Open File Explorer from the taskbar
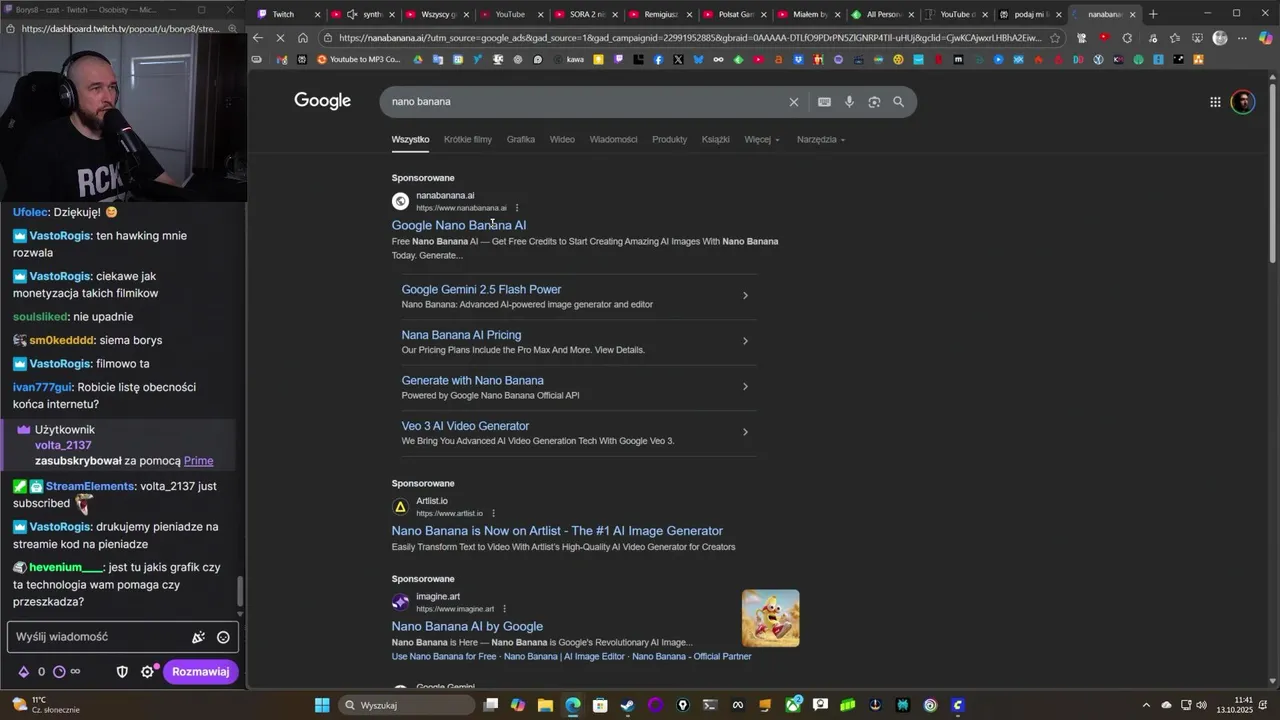The height and width of the screenshot is (720, 1280). click(545, 705)
